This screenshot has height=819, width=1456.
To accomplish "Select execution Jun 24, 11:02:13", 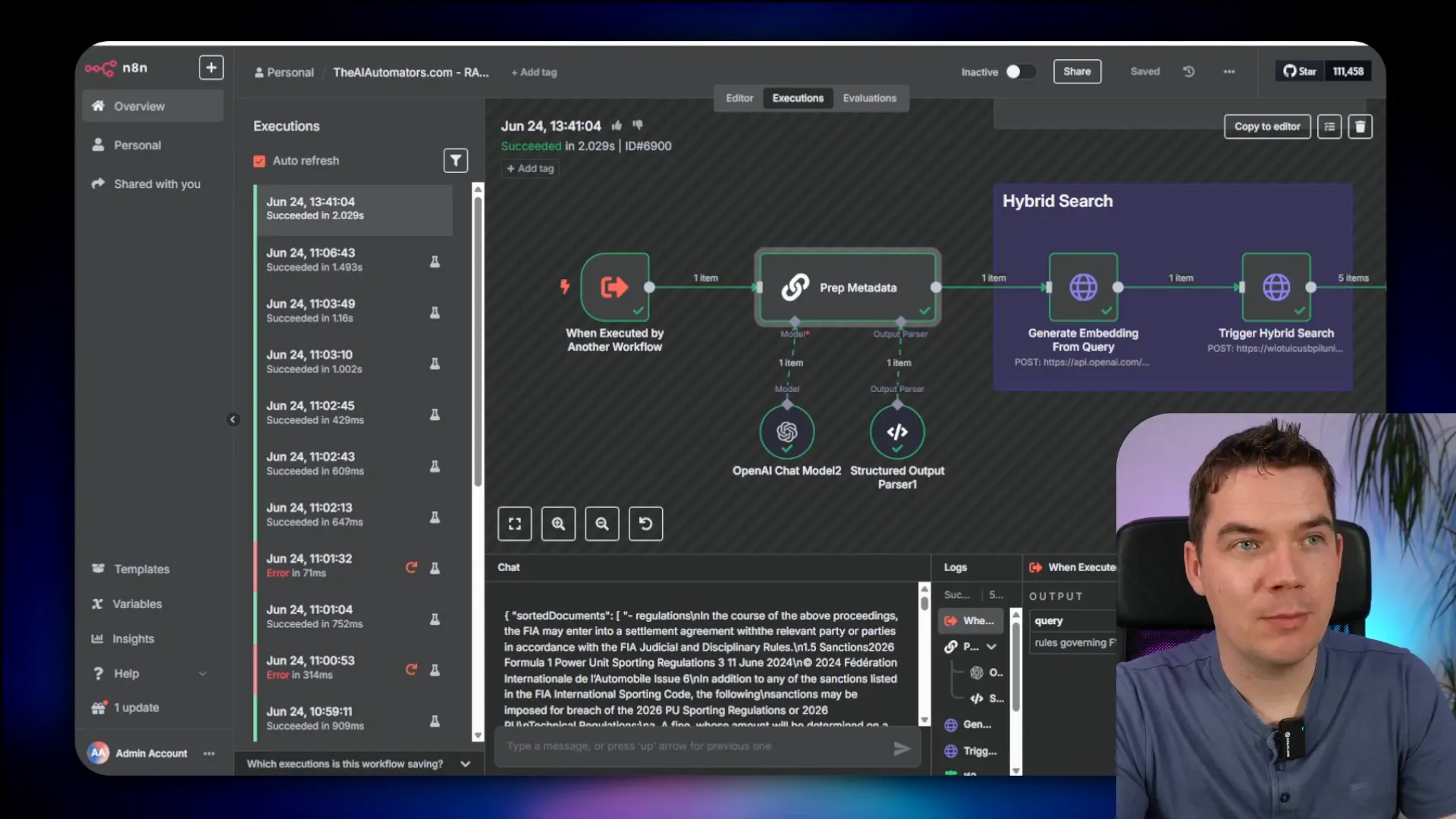I will coord(353,514).
